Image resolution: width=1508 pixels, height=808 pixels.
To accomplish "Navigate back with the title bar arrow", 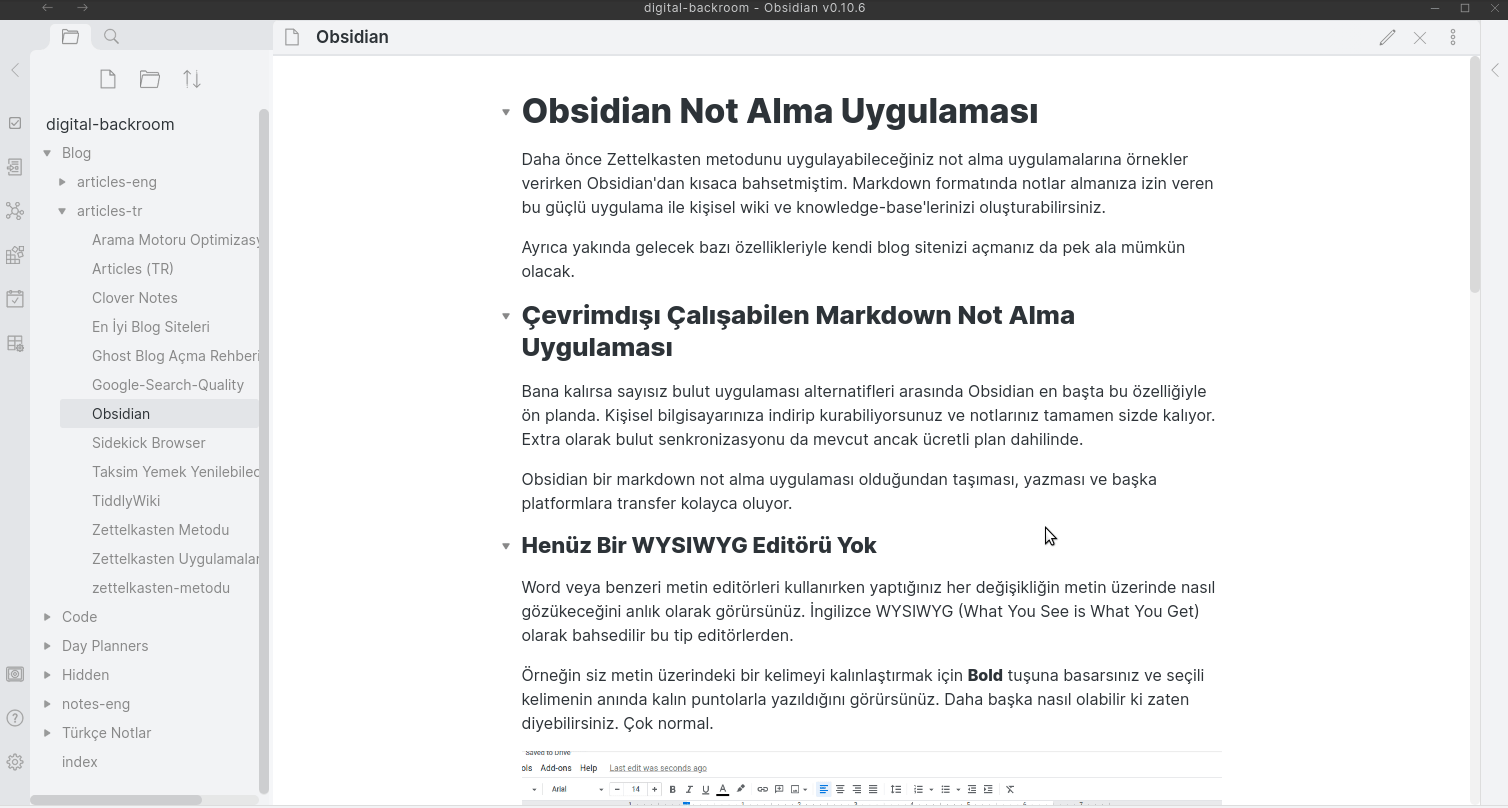I will (x=47, y=8).
